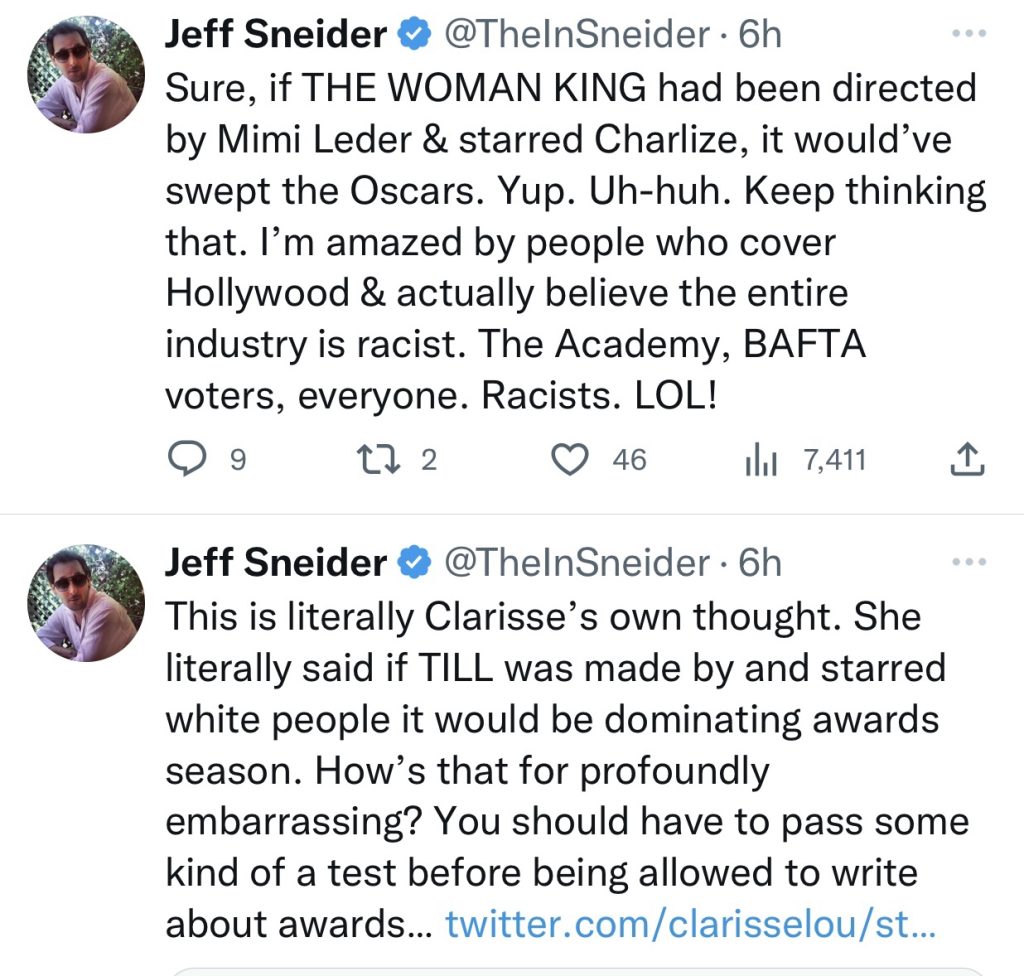
Task: Visit @TheInSneider handle in first tweet
Action: 575,35
